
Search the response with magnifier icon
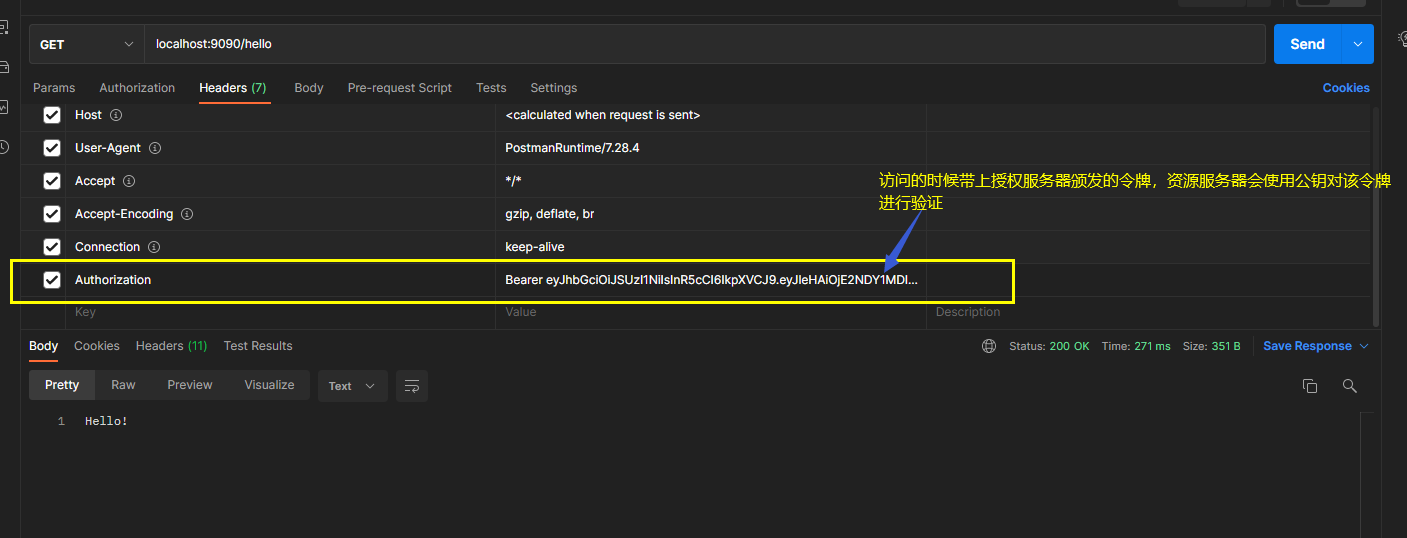(1349, 386)
